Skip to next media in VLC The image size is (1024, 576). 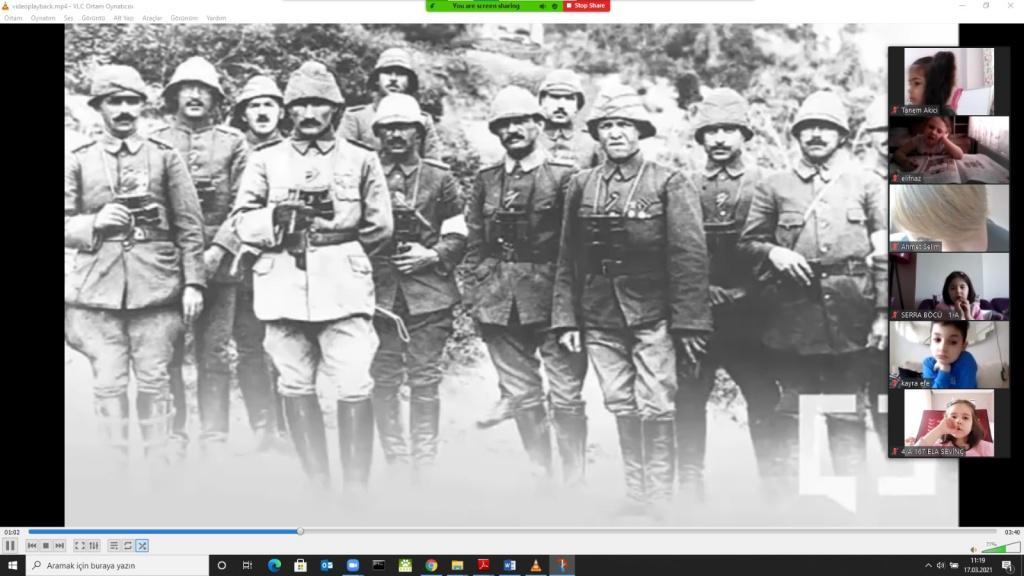click(x=59, y=545)
